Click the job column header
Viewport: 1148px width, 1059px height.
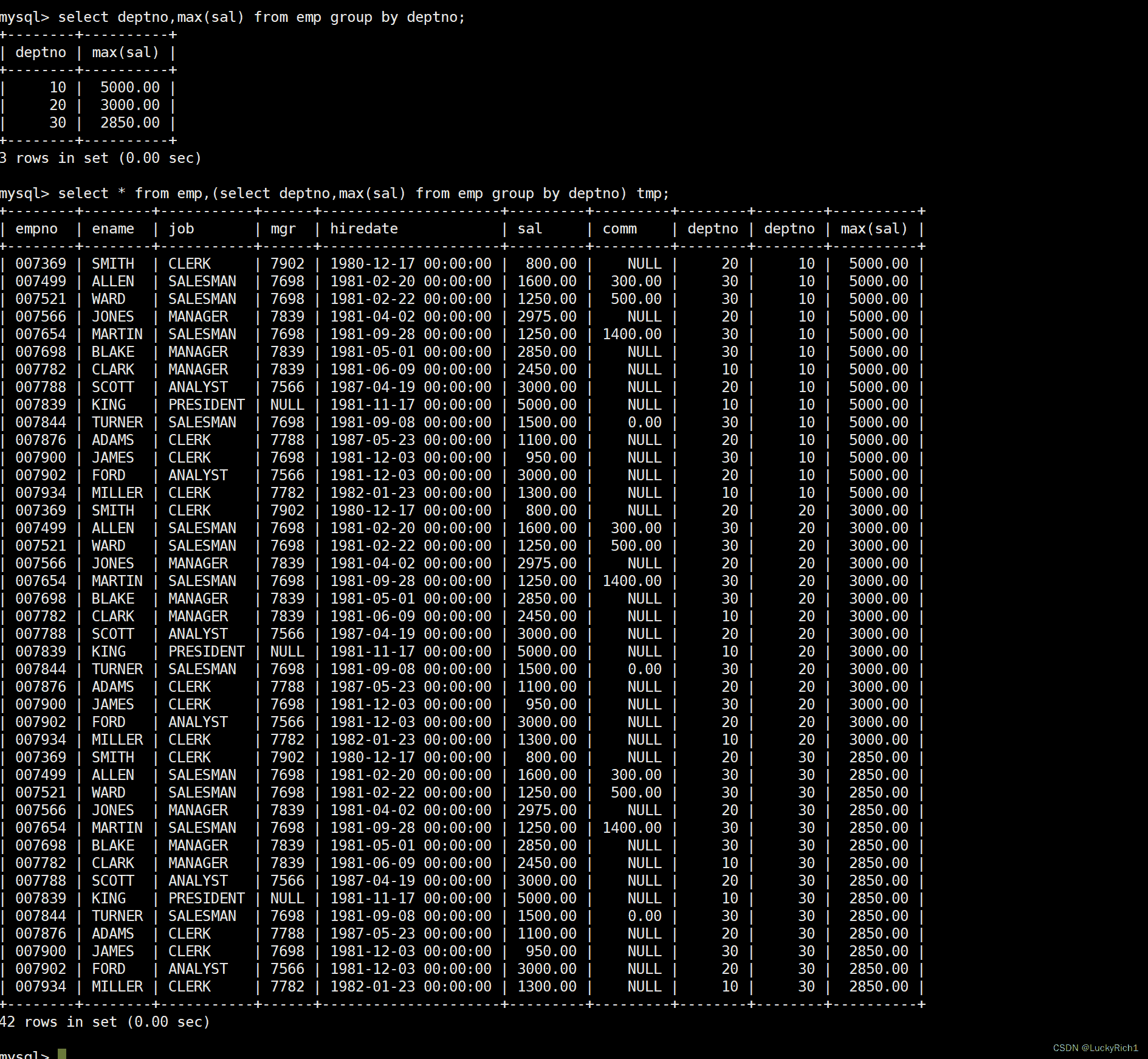click(181, 229)
